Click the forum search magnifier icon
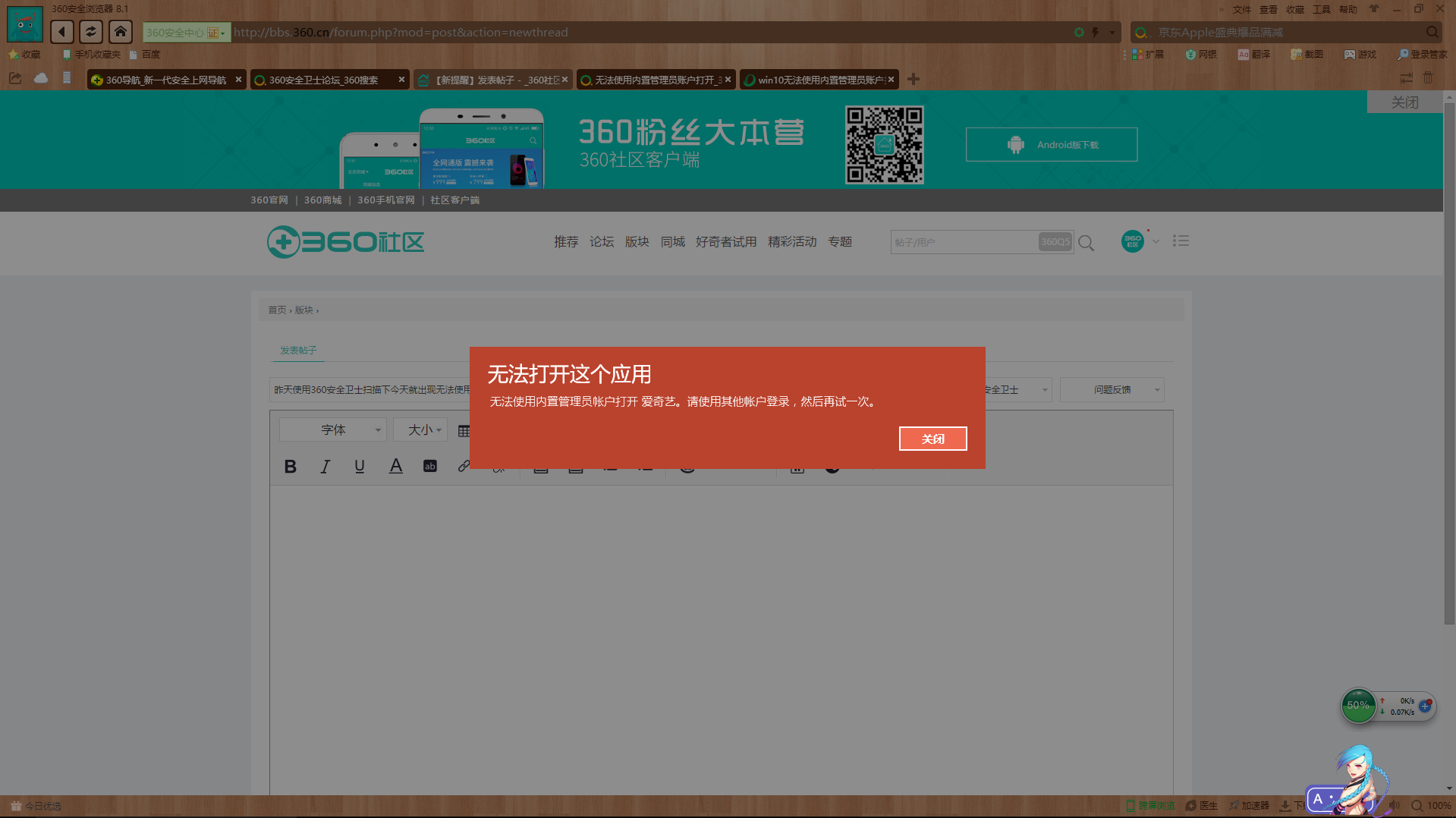 point(1086,243)
